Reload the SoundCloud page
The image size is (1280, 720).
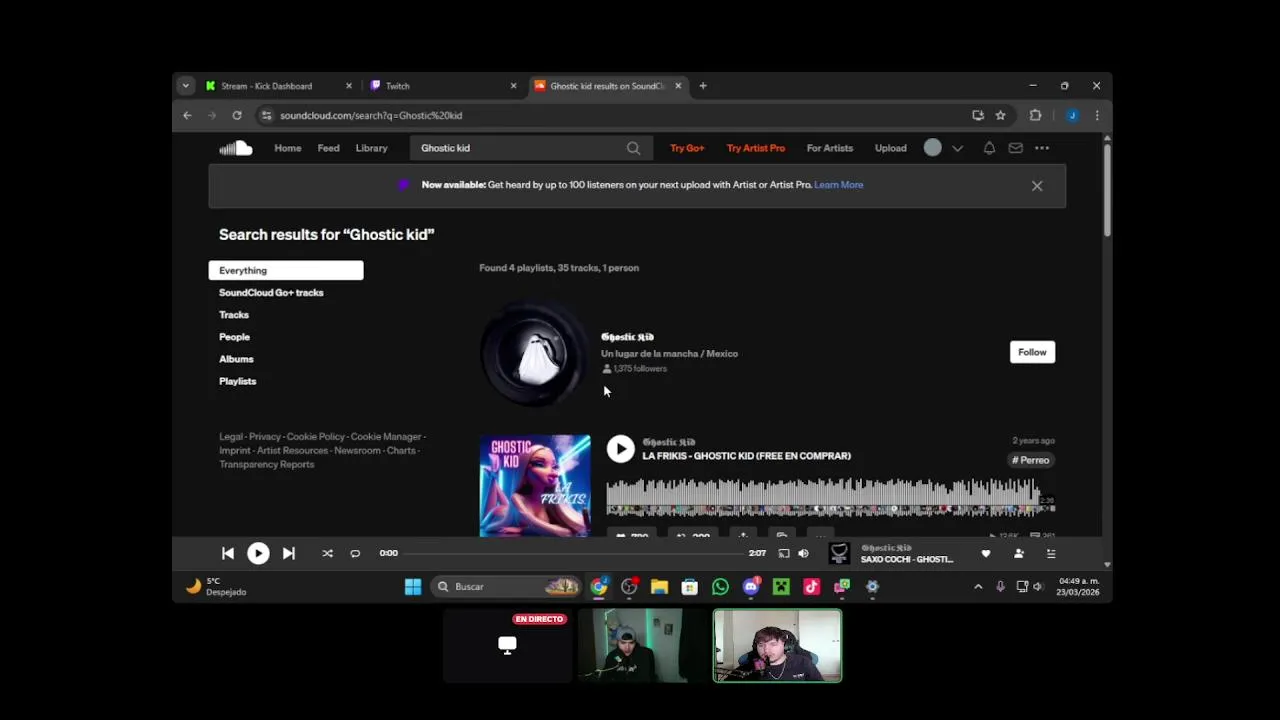tap(237, 115)
